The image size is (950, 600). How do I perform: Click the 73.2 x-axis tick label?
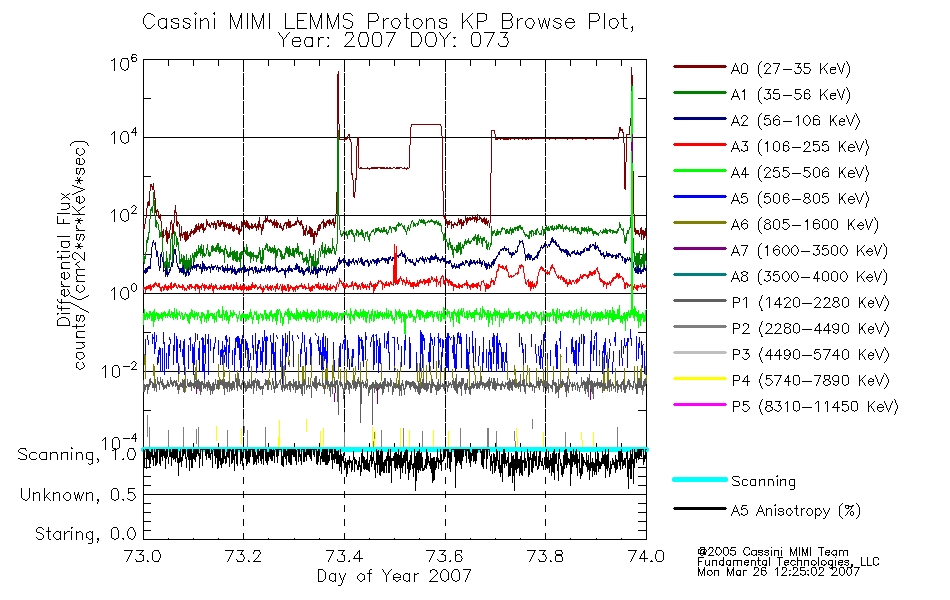[244, 556]
